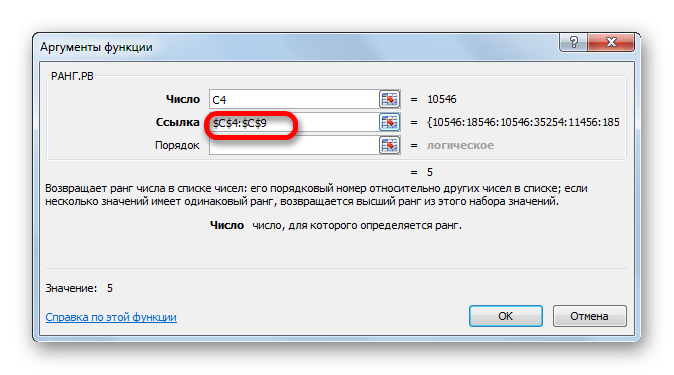Click the РАНГ.РВ function name label
Viewport: 674px width, 375px height.
click(x=72, y=77)
